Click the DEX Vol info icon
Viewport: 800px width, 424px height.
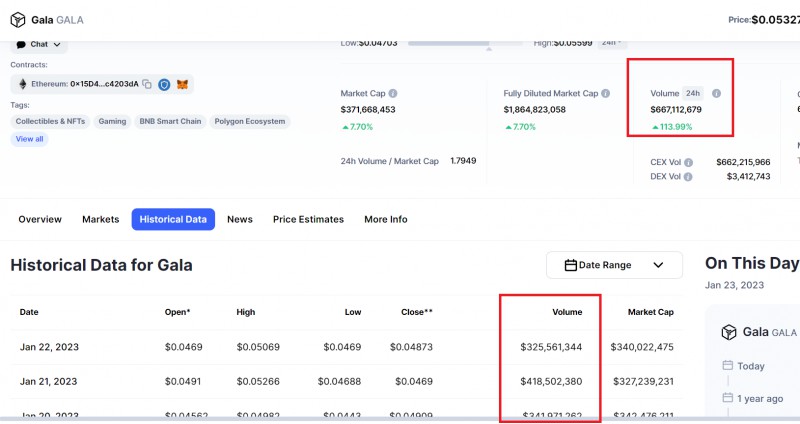(x=688, y=177)
